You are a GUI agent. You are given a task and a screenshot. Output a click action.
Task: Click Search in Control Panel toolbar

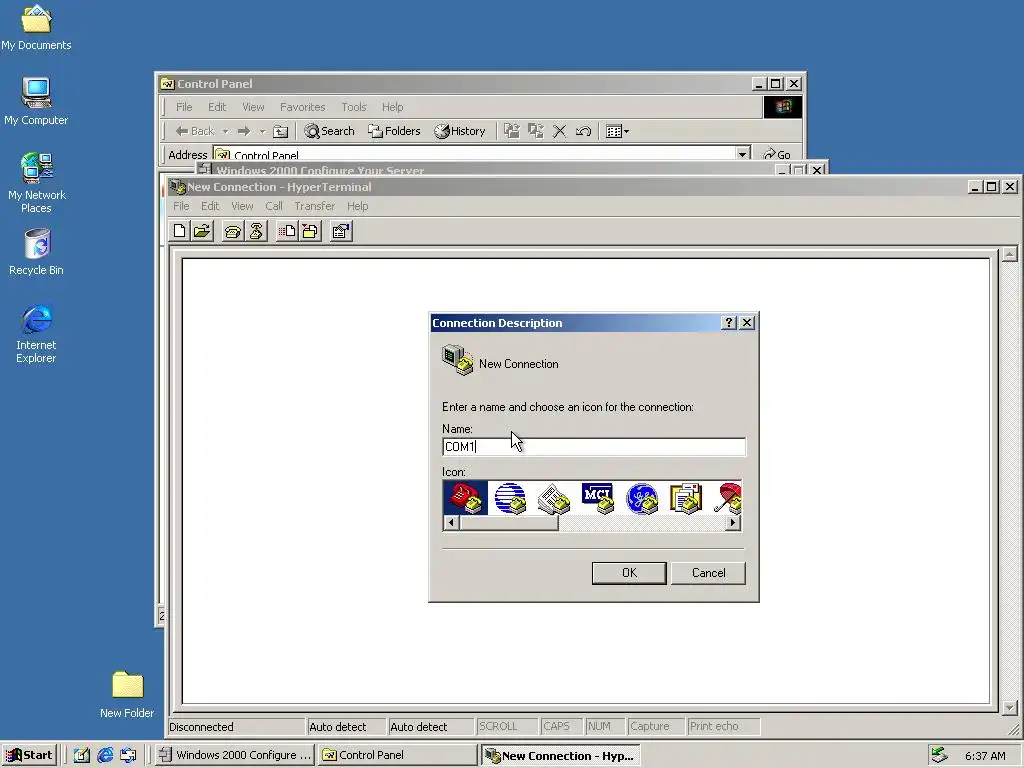[x=329, y=131]
